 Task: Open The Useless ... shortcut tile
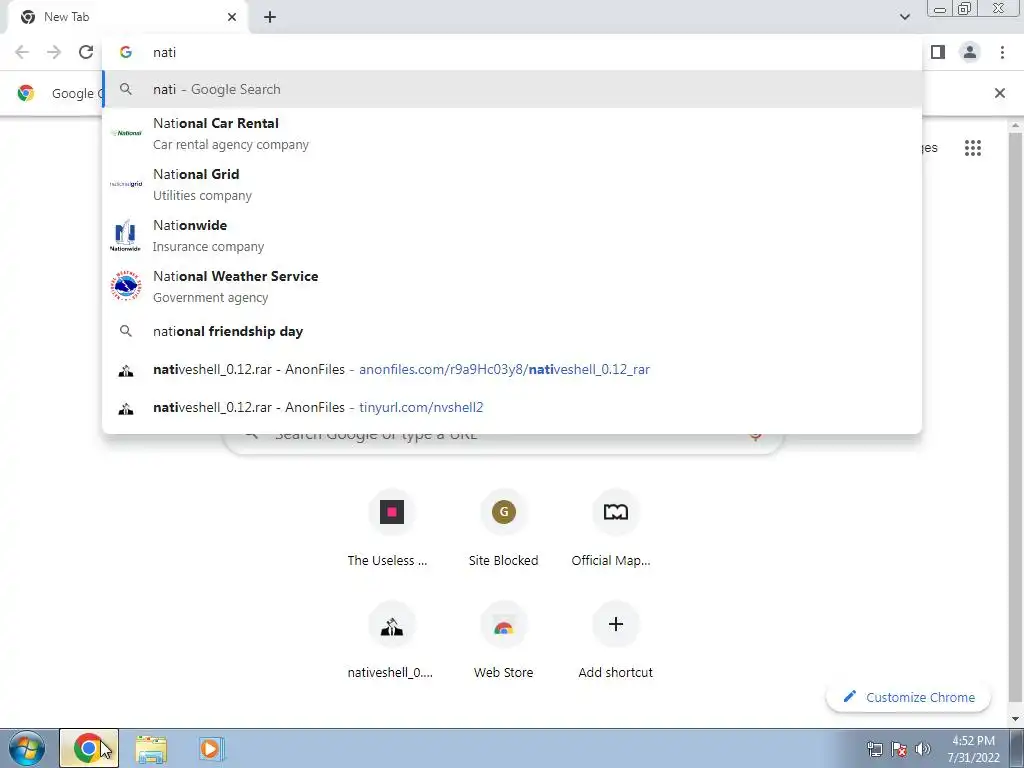391,529
